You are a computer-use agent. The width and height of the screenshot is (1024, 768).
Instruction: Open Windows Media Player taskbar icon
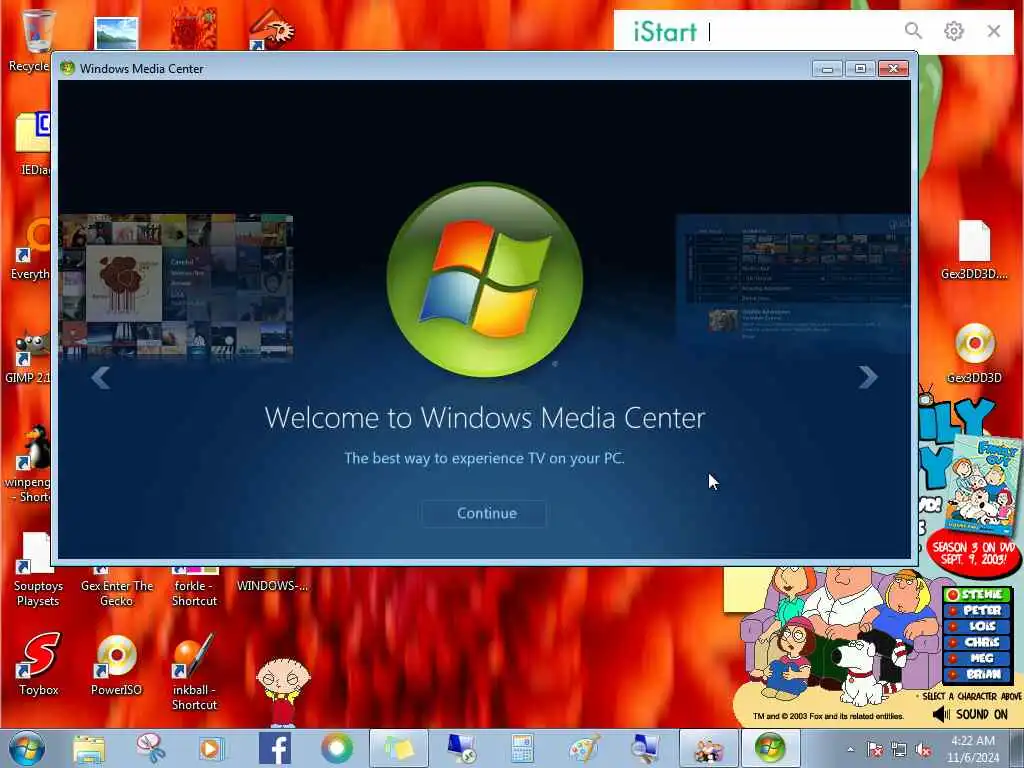[211, 749]
